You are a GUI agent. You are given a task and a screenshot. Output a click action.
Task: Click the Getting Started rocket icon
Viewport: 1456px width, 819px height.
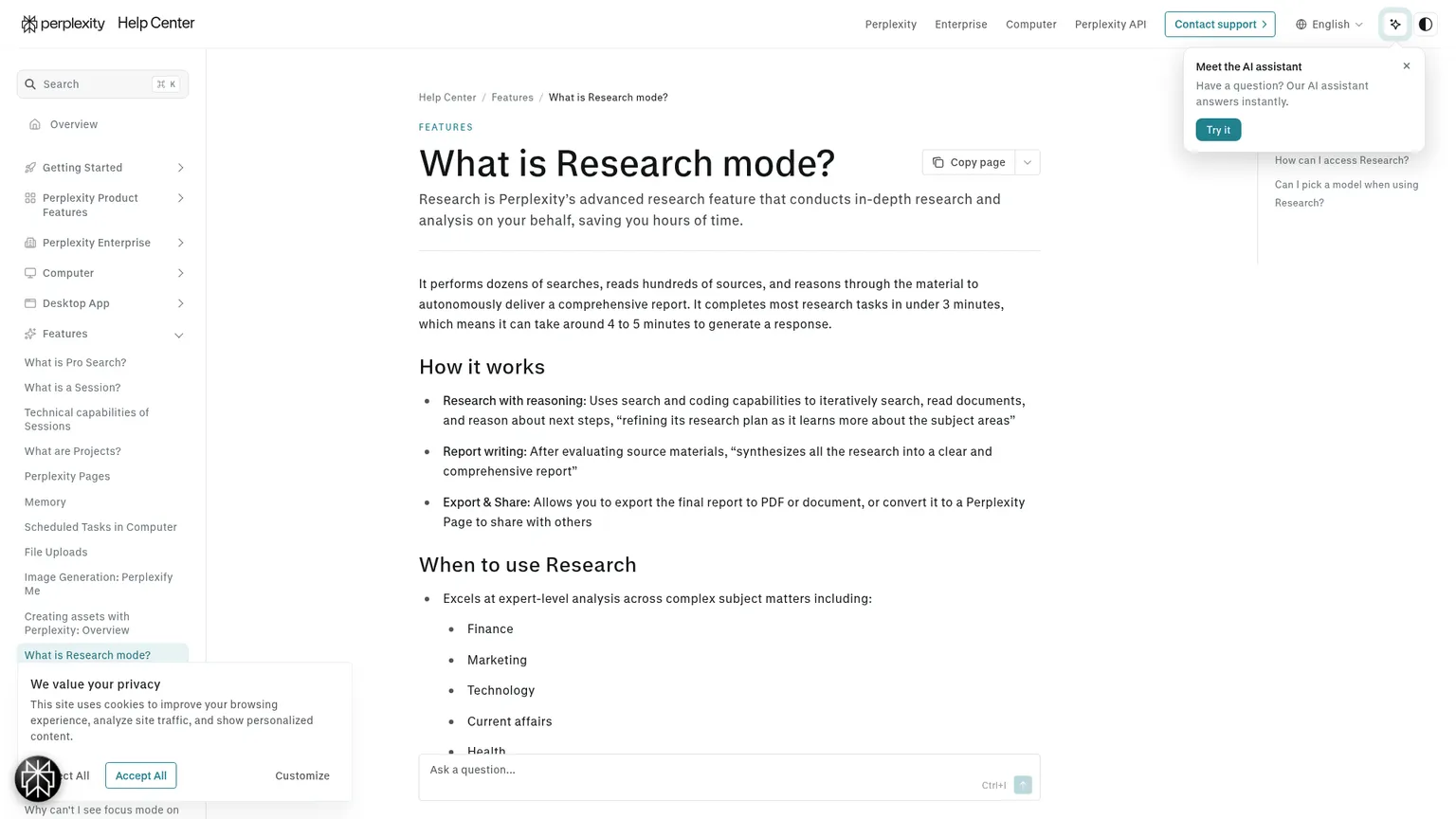click(30, 168)
